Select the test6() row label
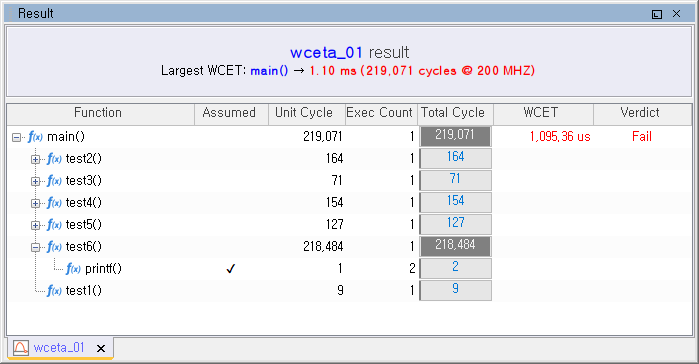The height and width of the screenshot is (364, 699). point(84,246)
